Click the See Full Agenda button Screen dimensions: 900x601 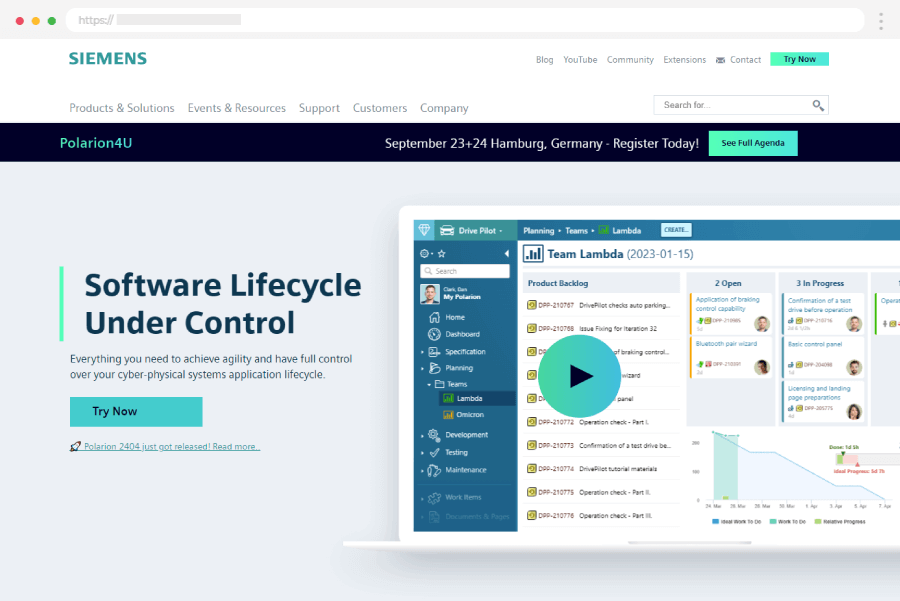point(753,143)
